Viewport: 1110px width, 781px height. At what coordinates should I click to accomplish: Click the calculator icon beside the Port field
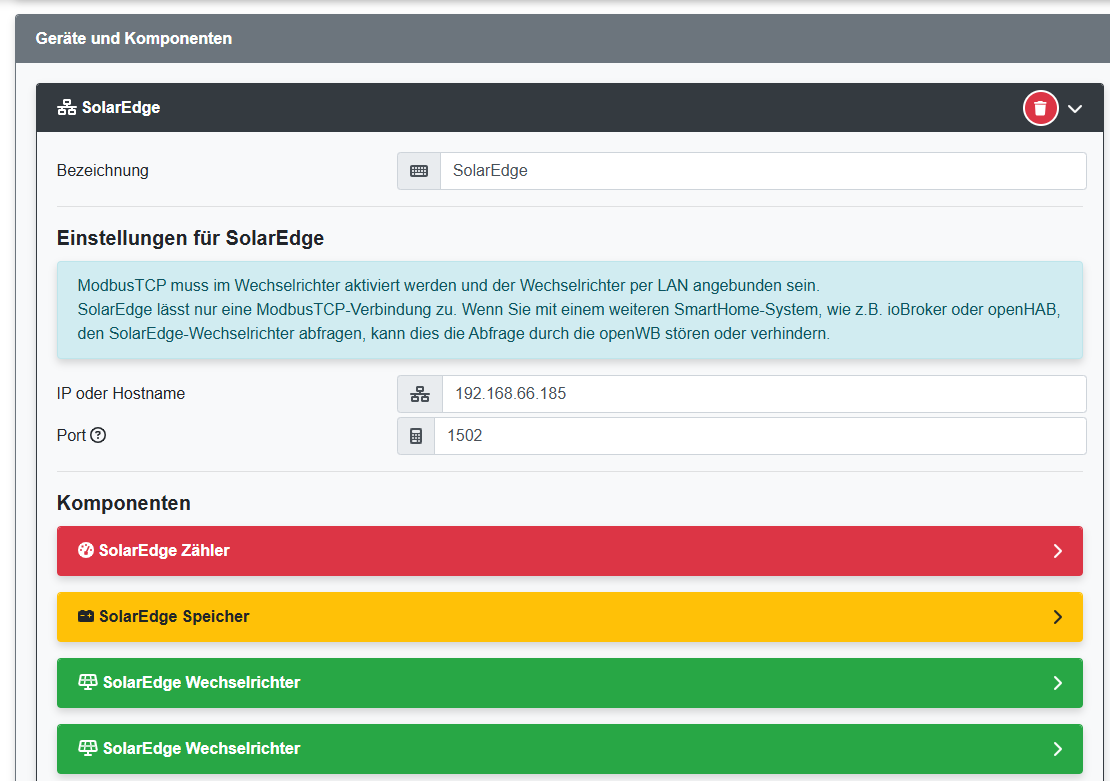(x=416, y=436)
